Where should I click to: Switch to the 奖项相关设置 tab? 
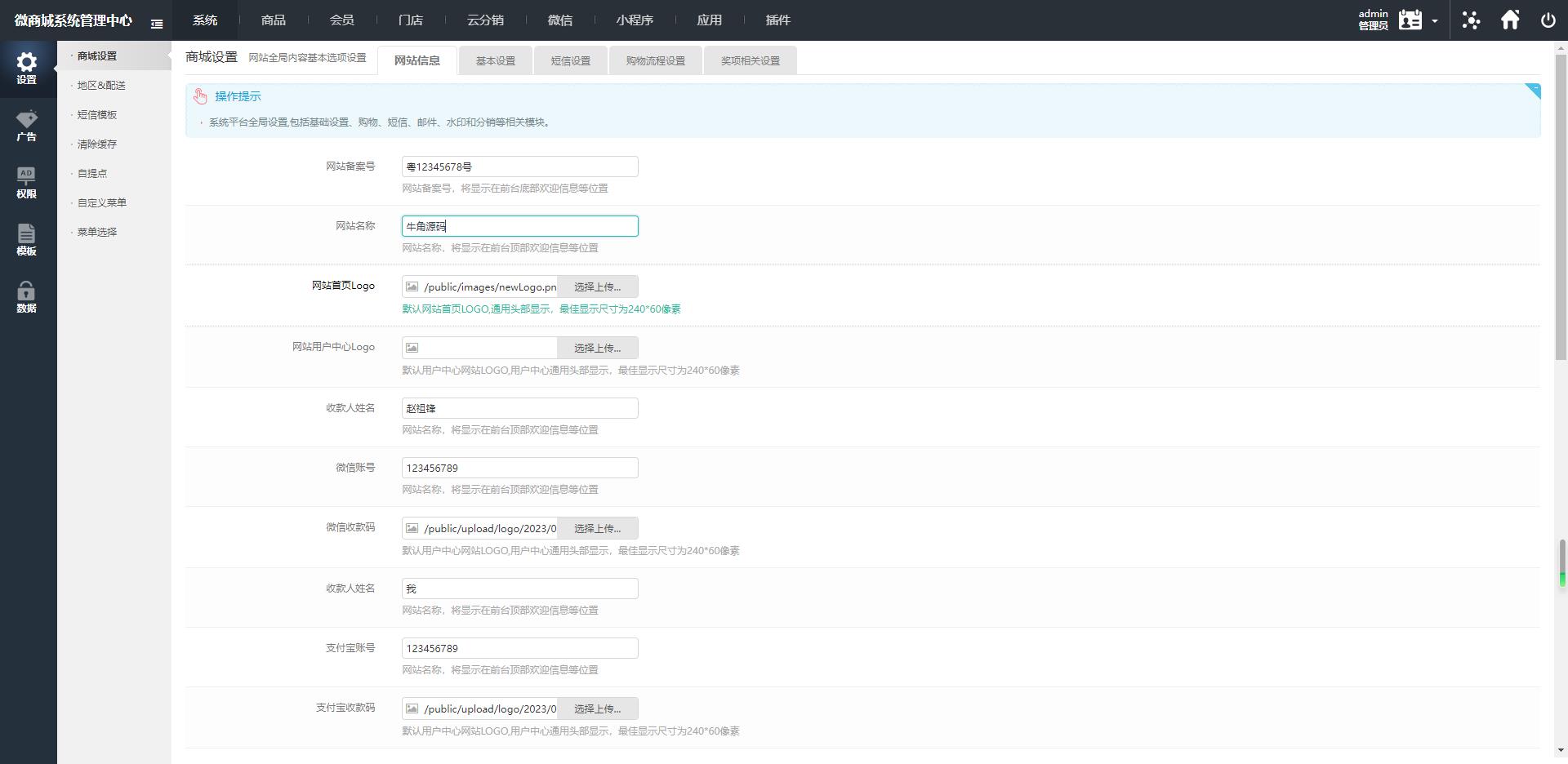click(751, 60)
